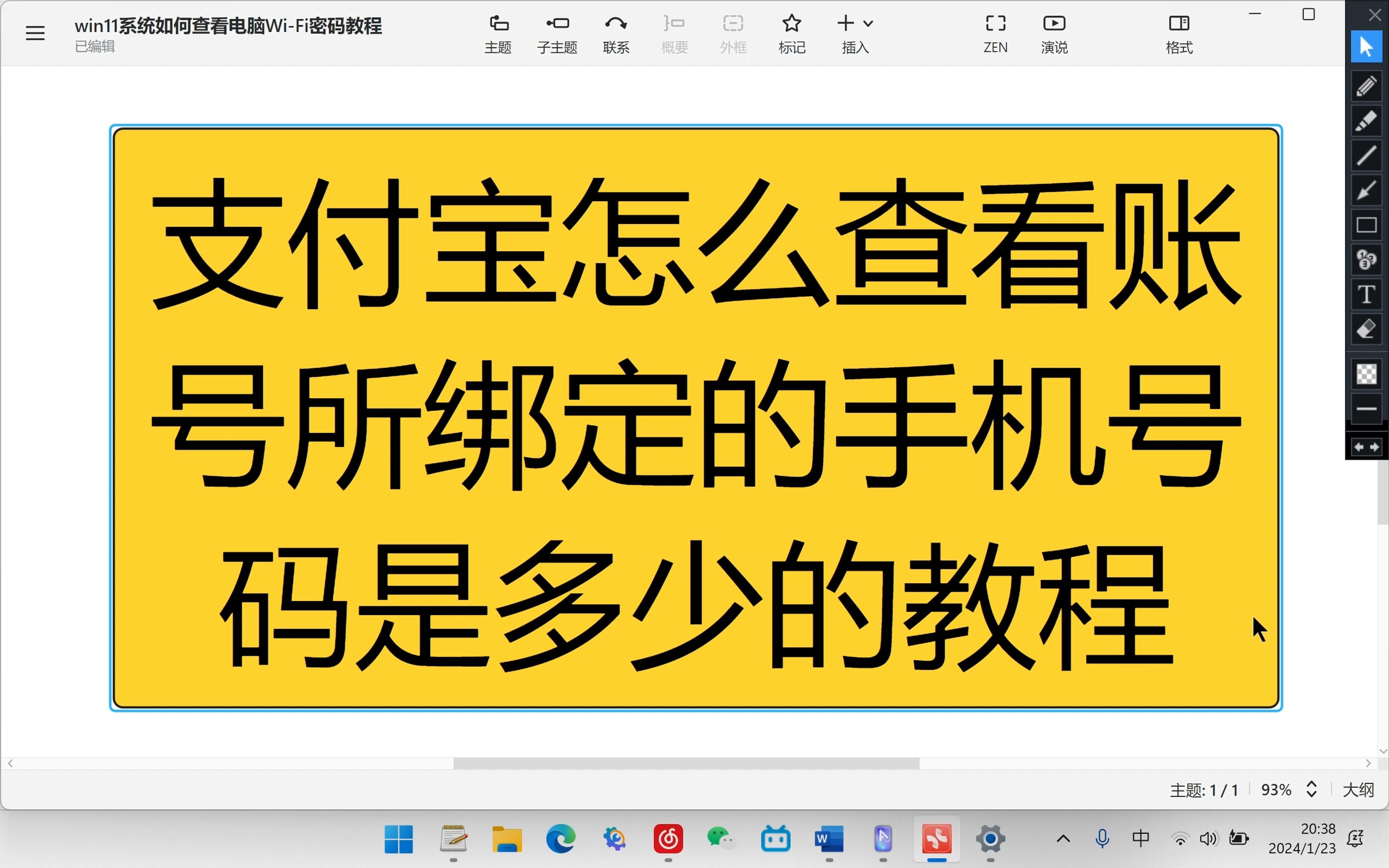Select the highlighter marker tool

(1366, 121)
